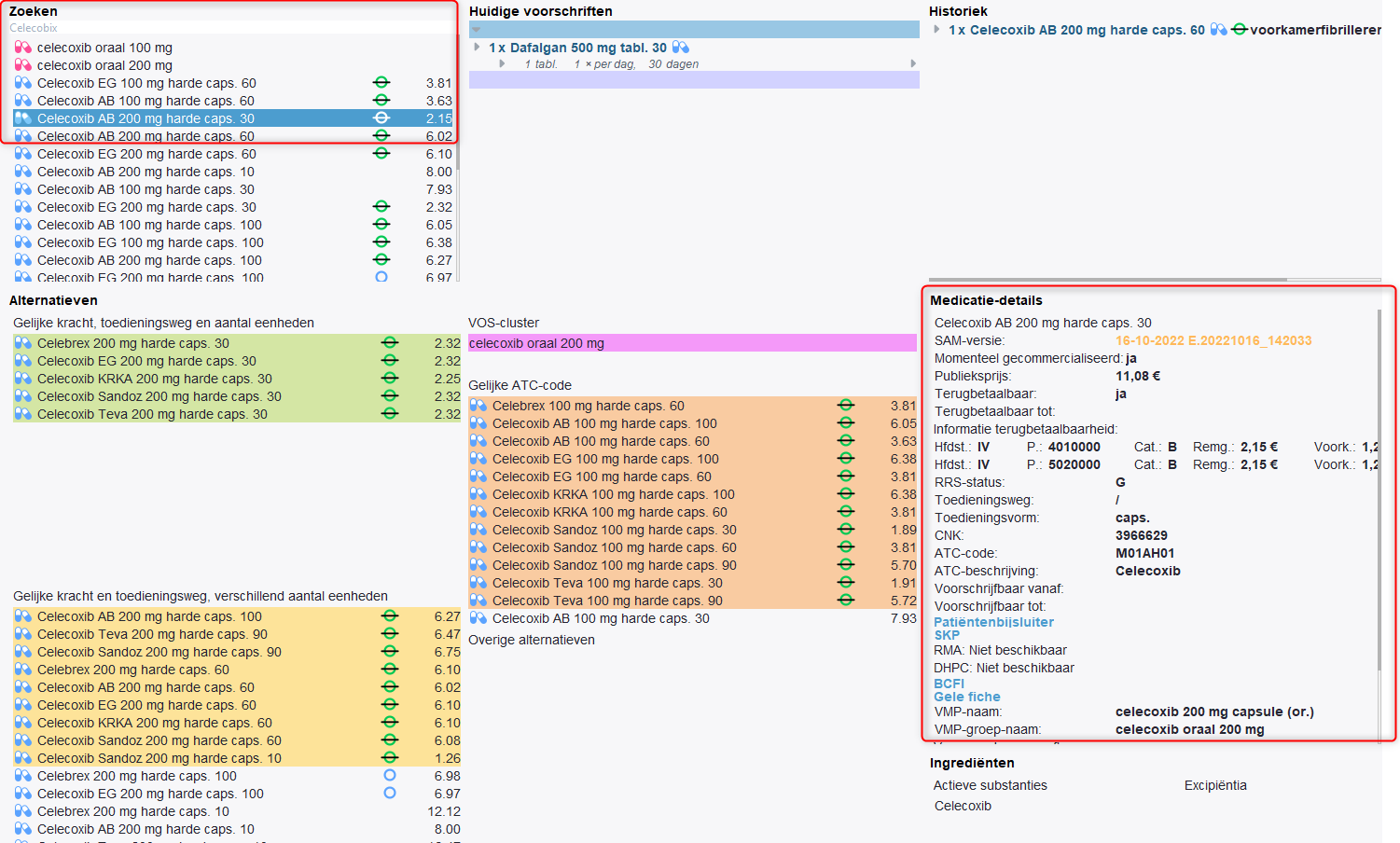The width and height of the screenshot is (1400, 843).
Task: Open the BCFI link
Action: pyautogui.click(x=949, y=684)
